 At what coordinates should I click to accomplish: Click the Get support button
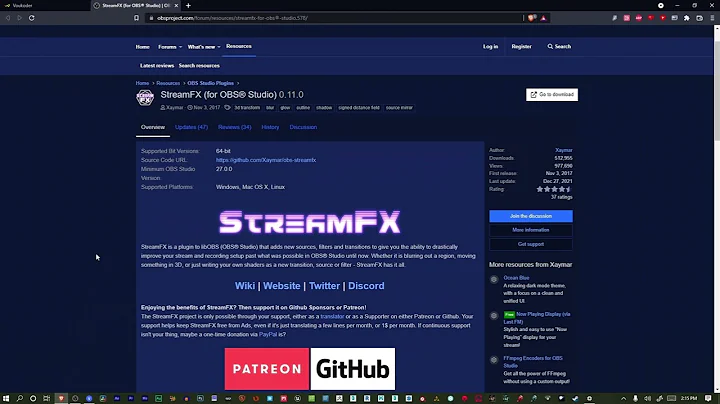531,244
